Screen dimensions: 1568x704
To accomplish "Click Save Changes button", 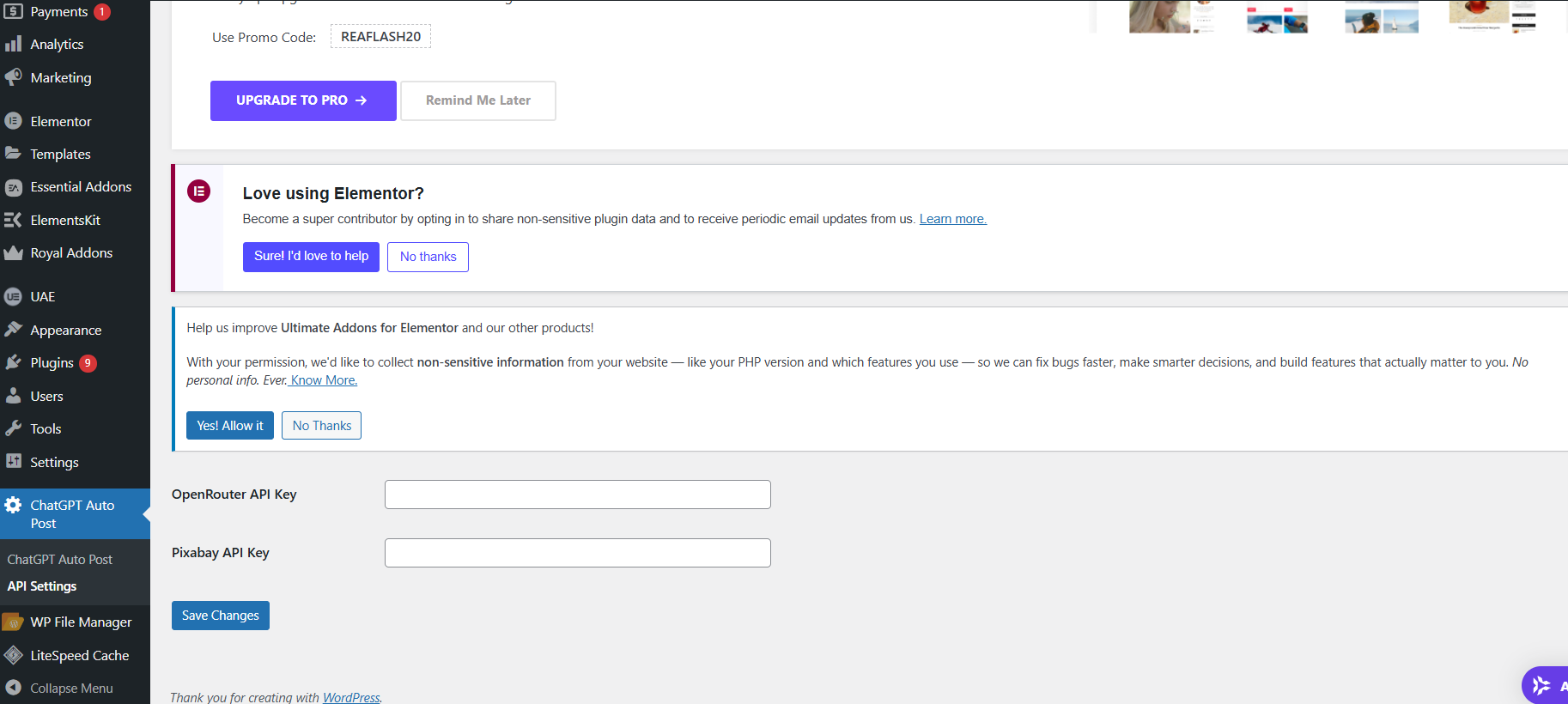I will pos(221,616).
